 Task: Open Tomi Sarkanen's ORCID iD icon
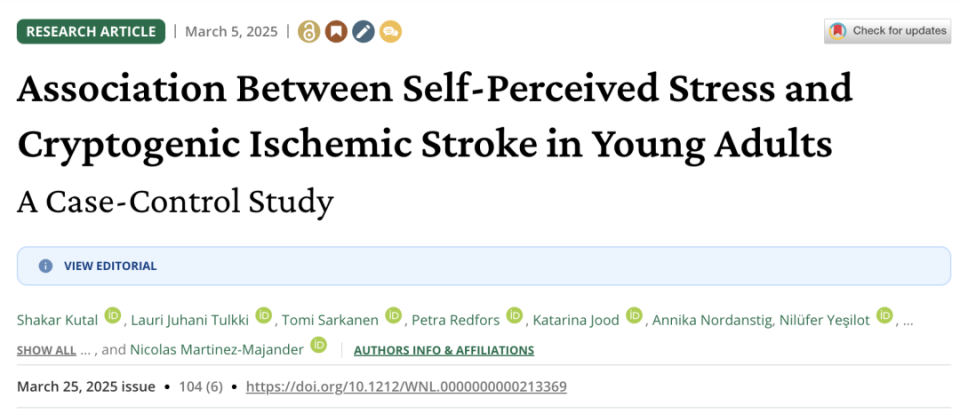coord(393,315)
